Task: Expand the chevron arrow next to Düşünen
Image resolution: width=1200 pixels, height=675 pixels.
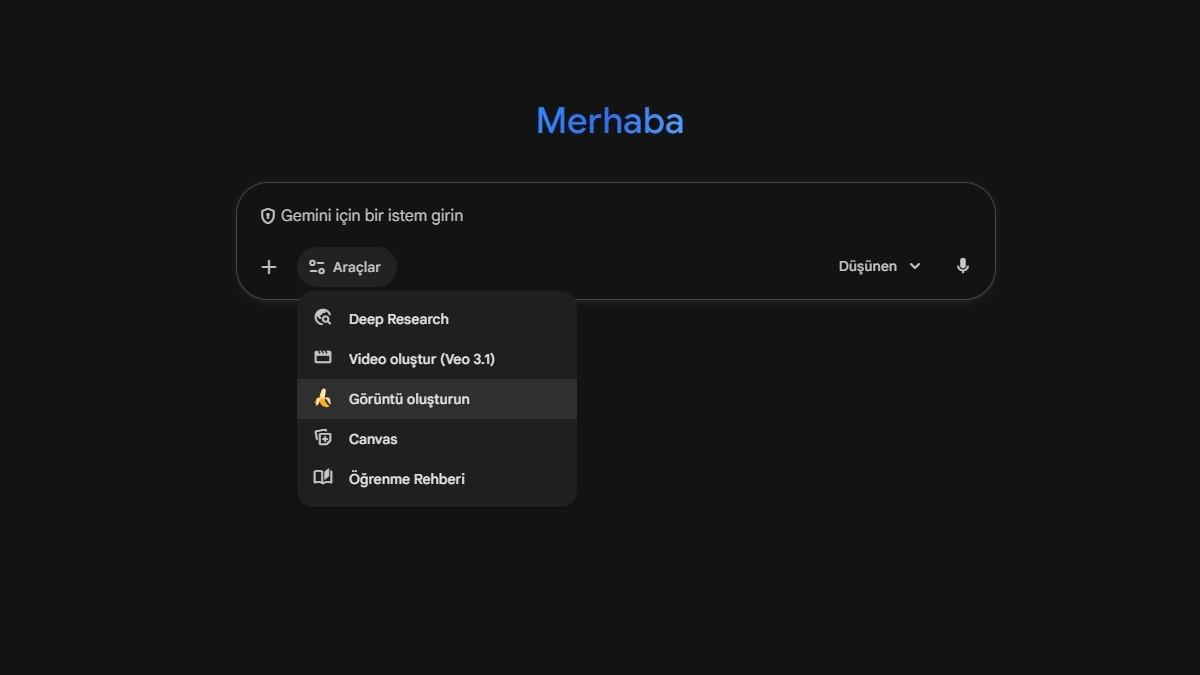Action: click(915, 266)
